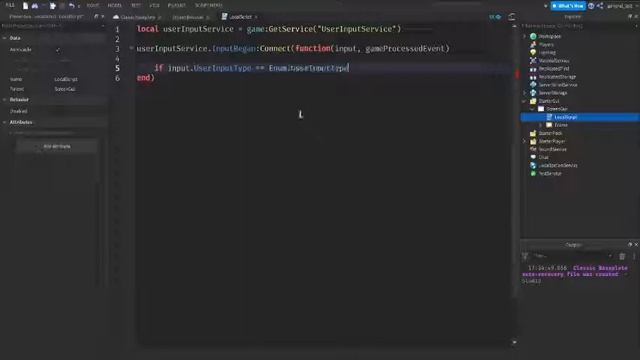Screen dimensions: 640x360
Task: Collapse the function fold arrow on line 3
Action: (131, 48)
